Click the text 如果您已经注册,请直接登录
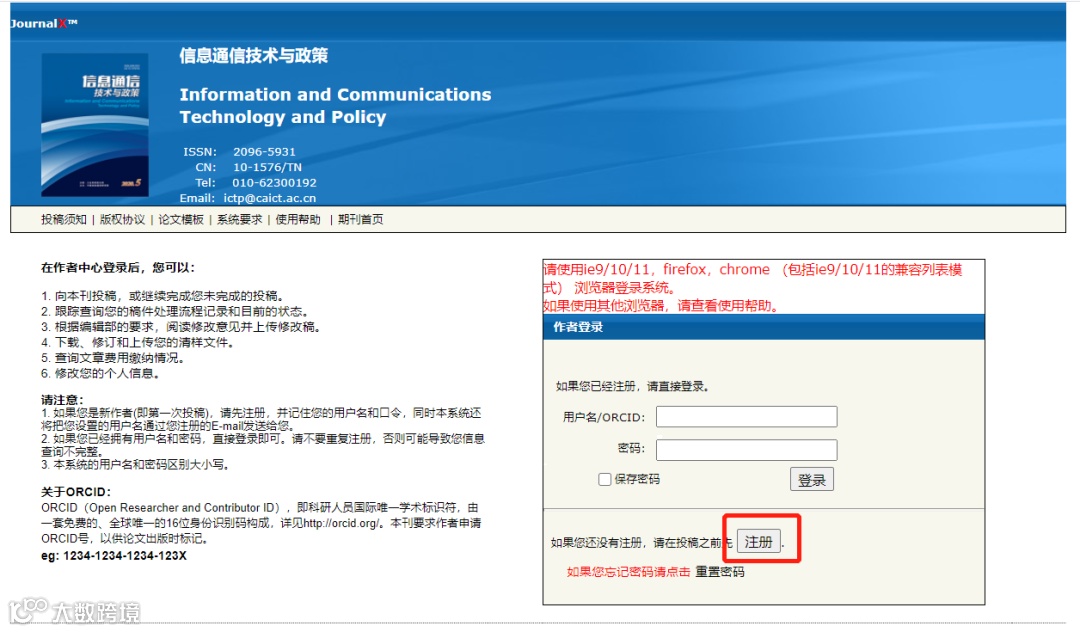1080x632 pixels. 632,386
